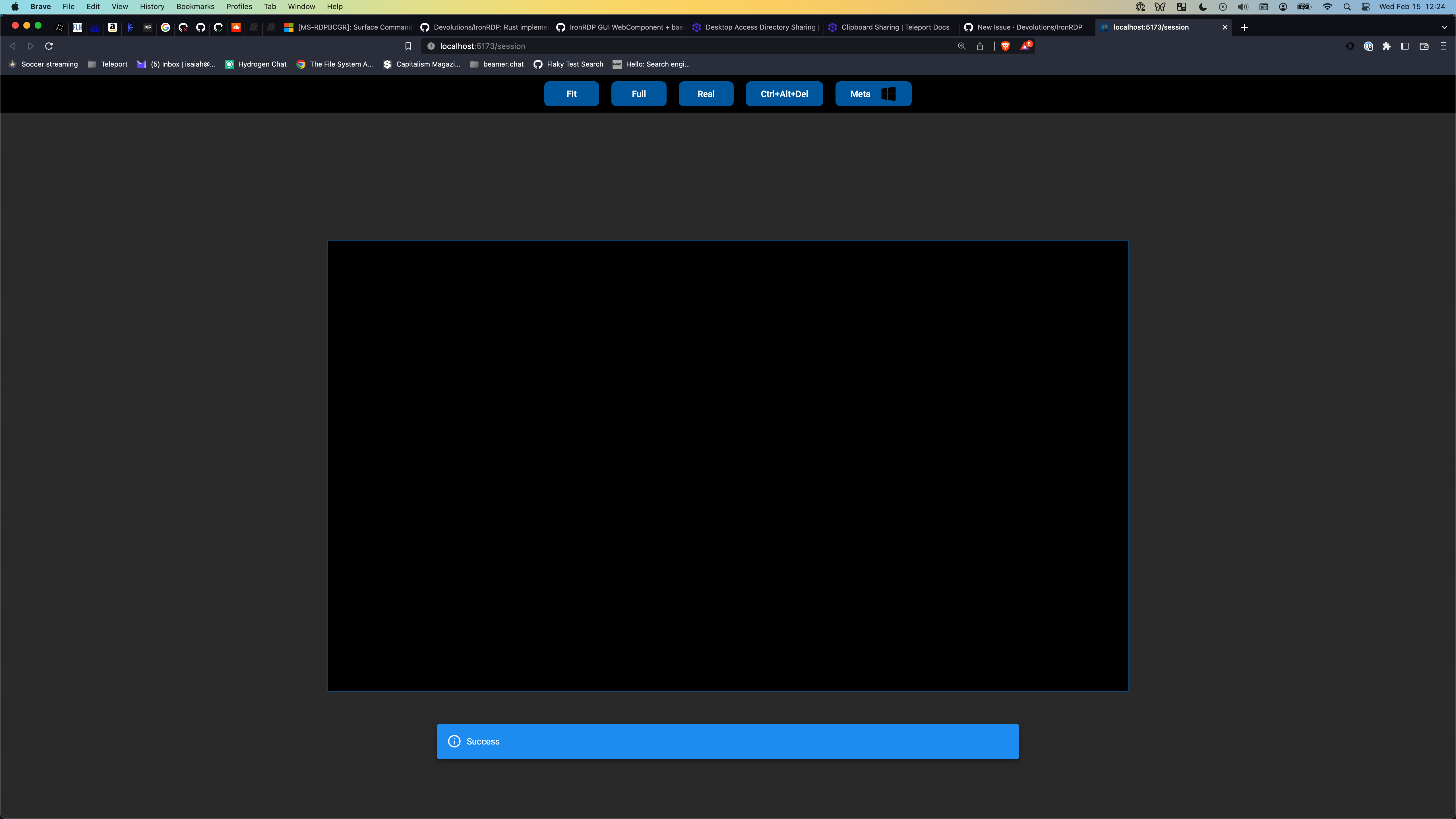This screenshot has width=1456, height=819.
Task: Click the browser extensions puzzle icon
Action: point(1387,46)
